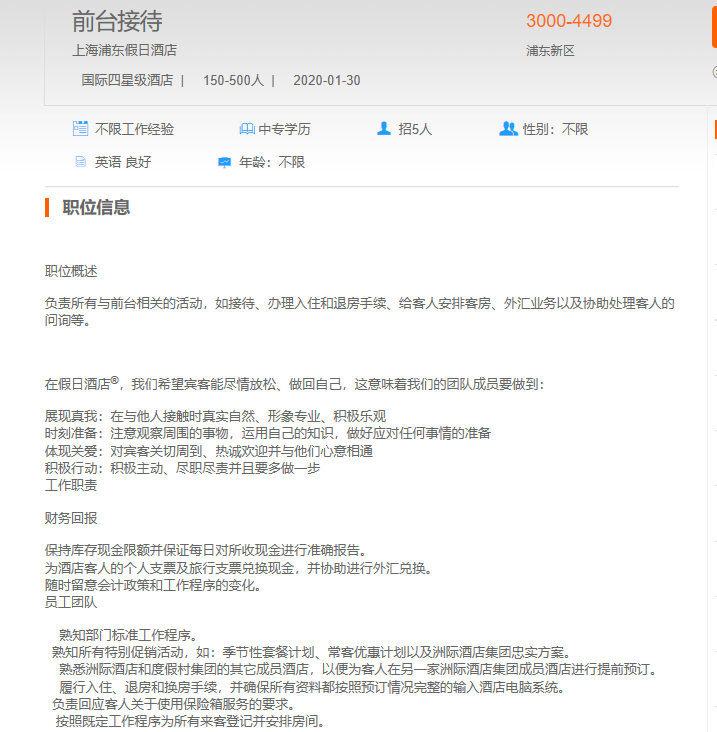Click the 招5人 headcount text
This screenshot has width=717, height=732.
click(x=415, y=129)
